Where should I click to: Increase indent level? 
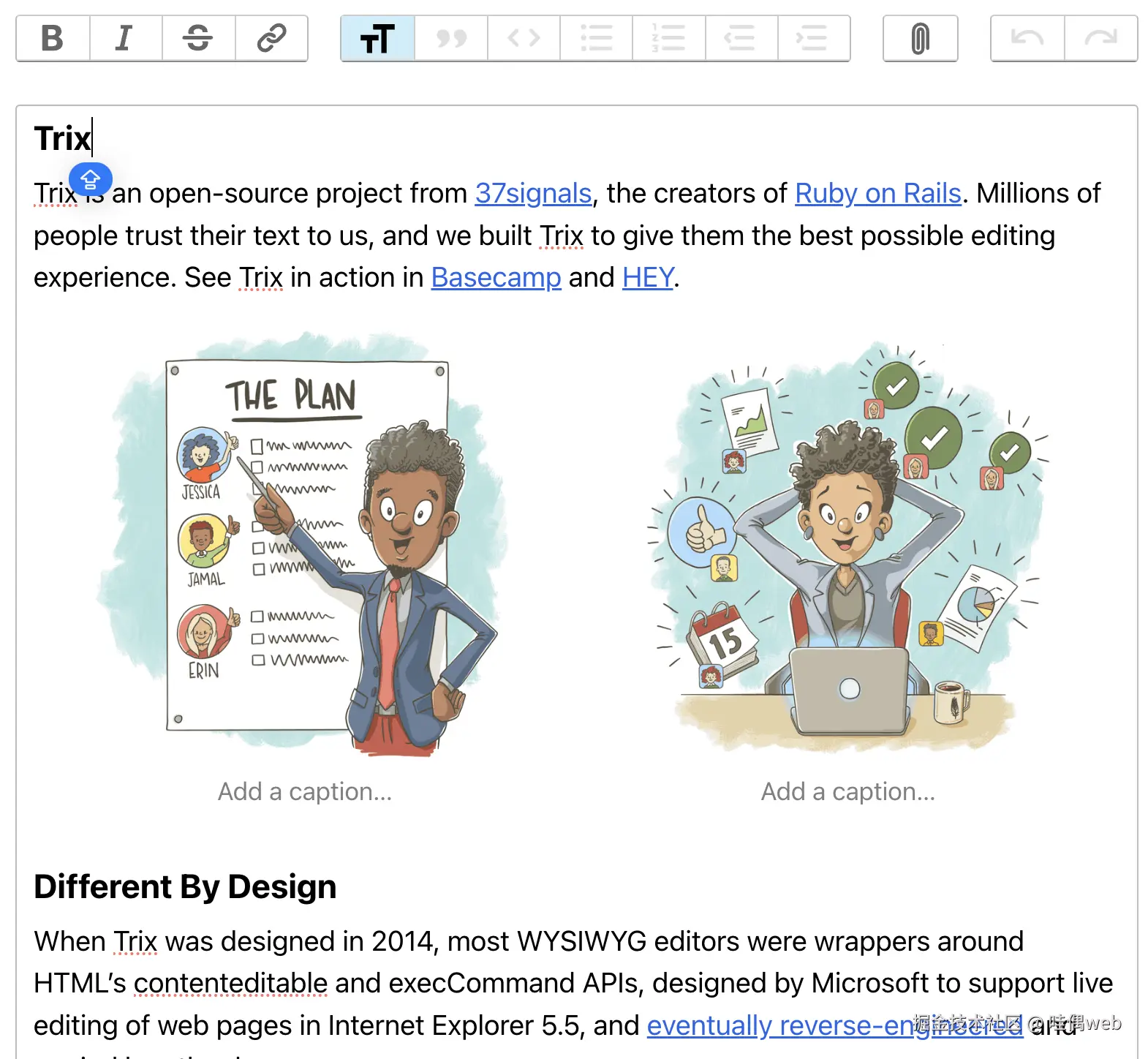coord(814,38)
